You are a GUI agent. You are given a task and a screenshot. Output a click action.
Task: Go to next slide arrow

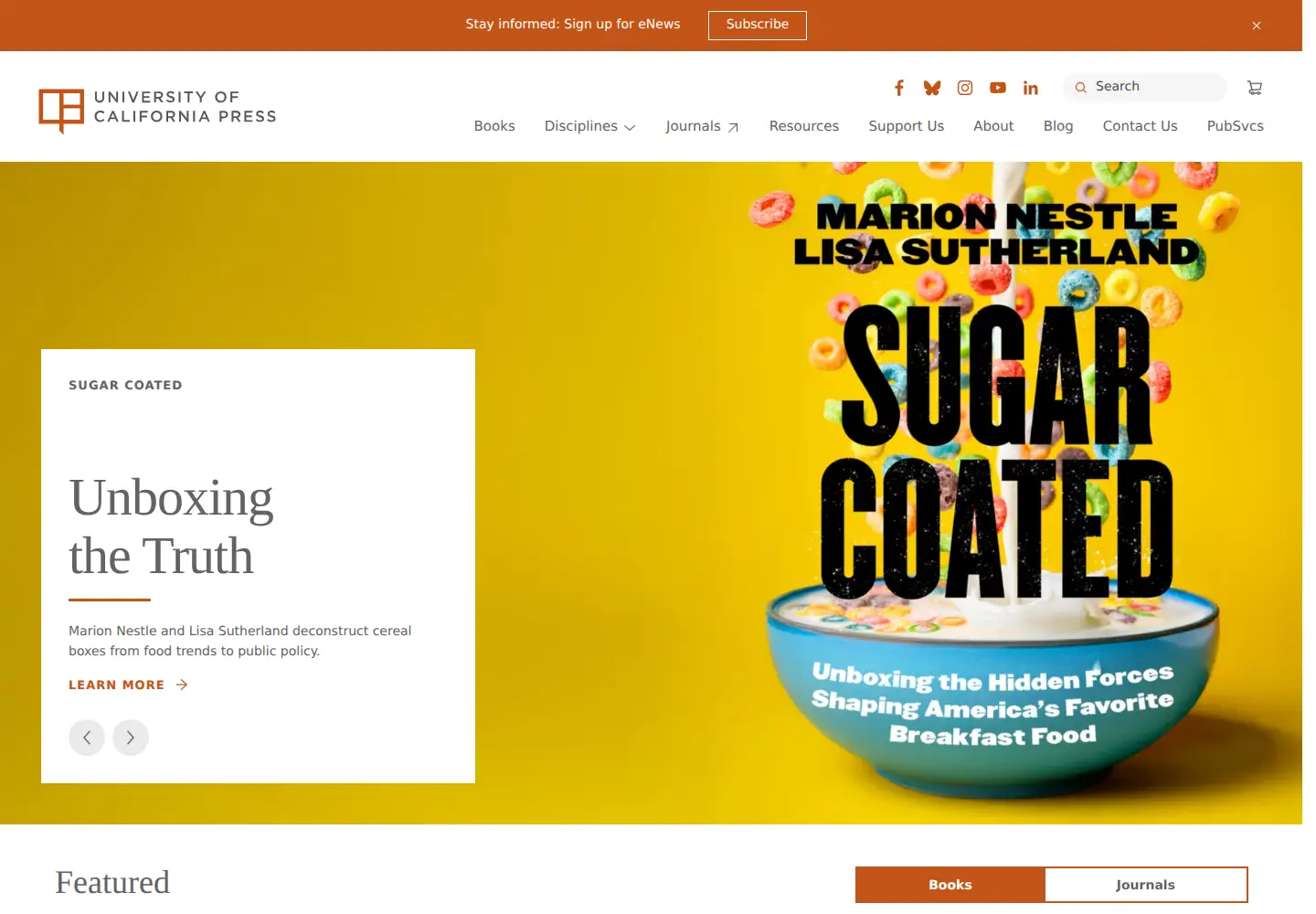pos(131,738)
